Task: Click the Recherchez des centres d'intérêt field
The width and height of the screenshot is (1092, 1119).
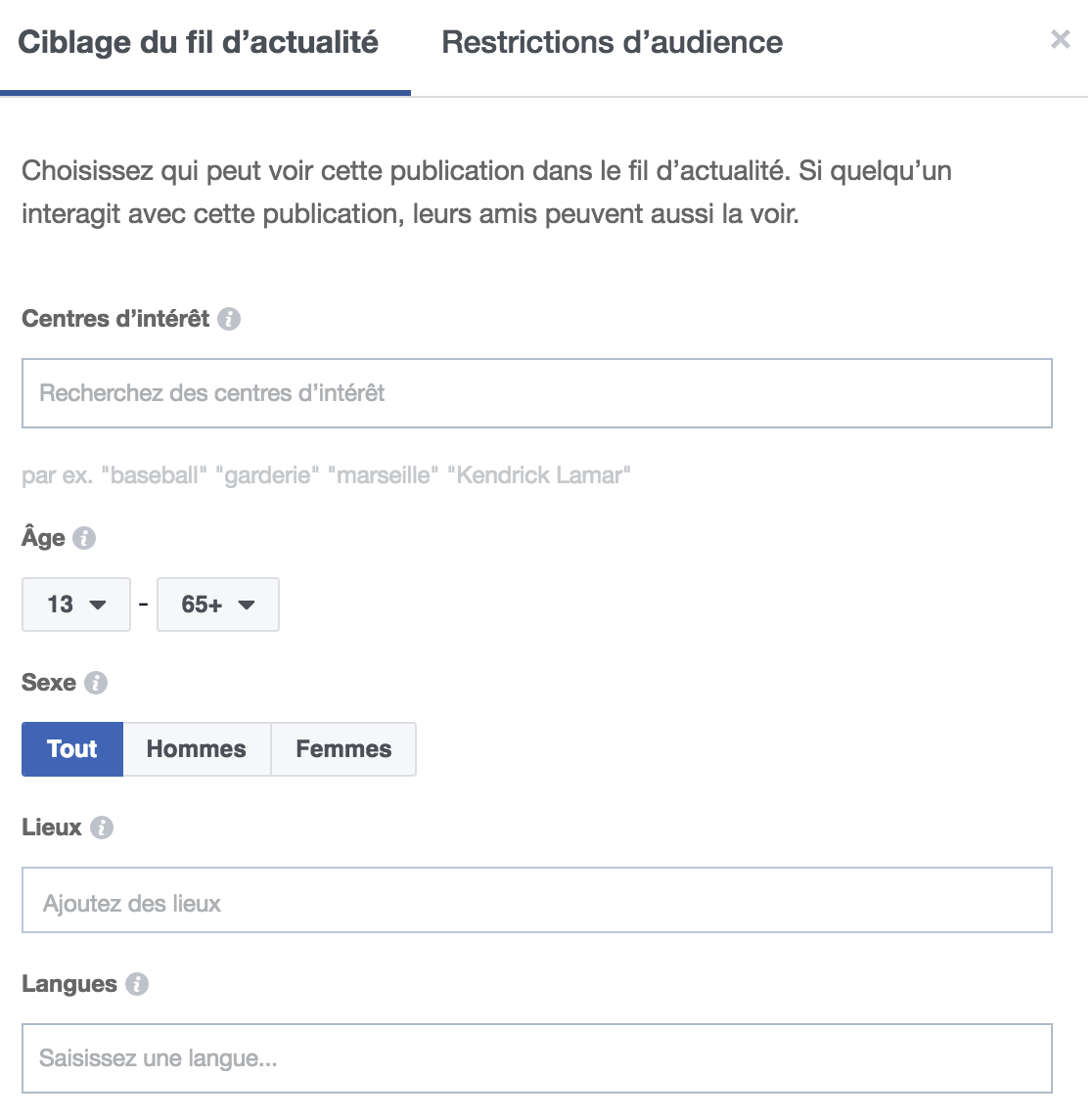Action: pyautogui.click(x=536, y=393)
